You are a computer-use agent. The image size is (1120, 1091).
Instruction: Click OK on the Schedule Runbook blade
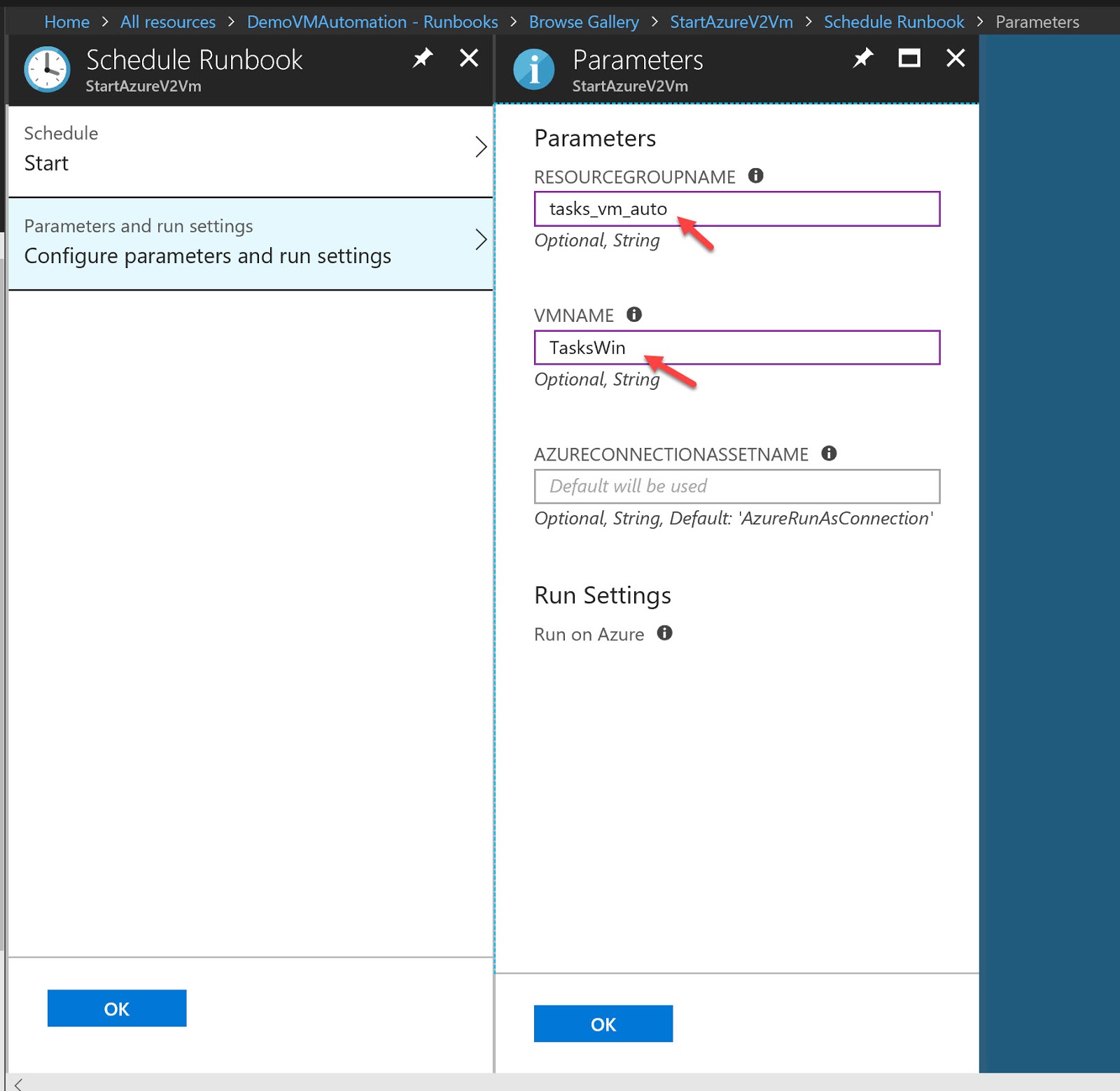tap(116, 1008)
